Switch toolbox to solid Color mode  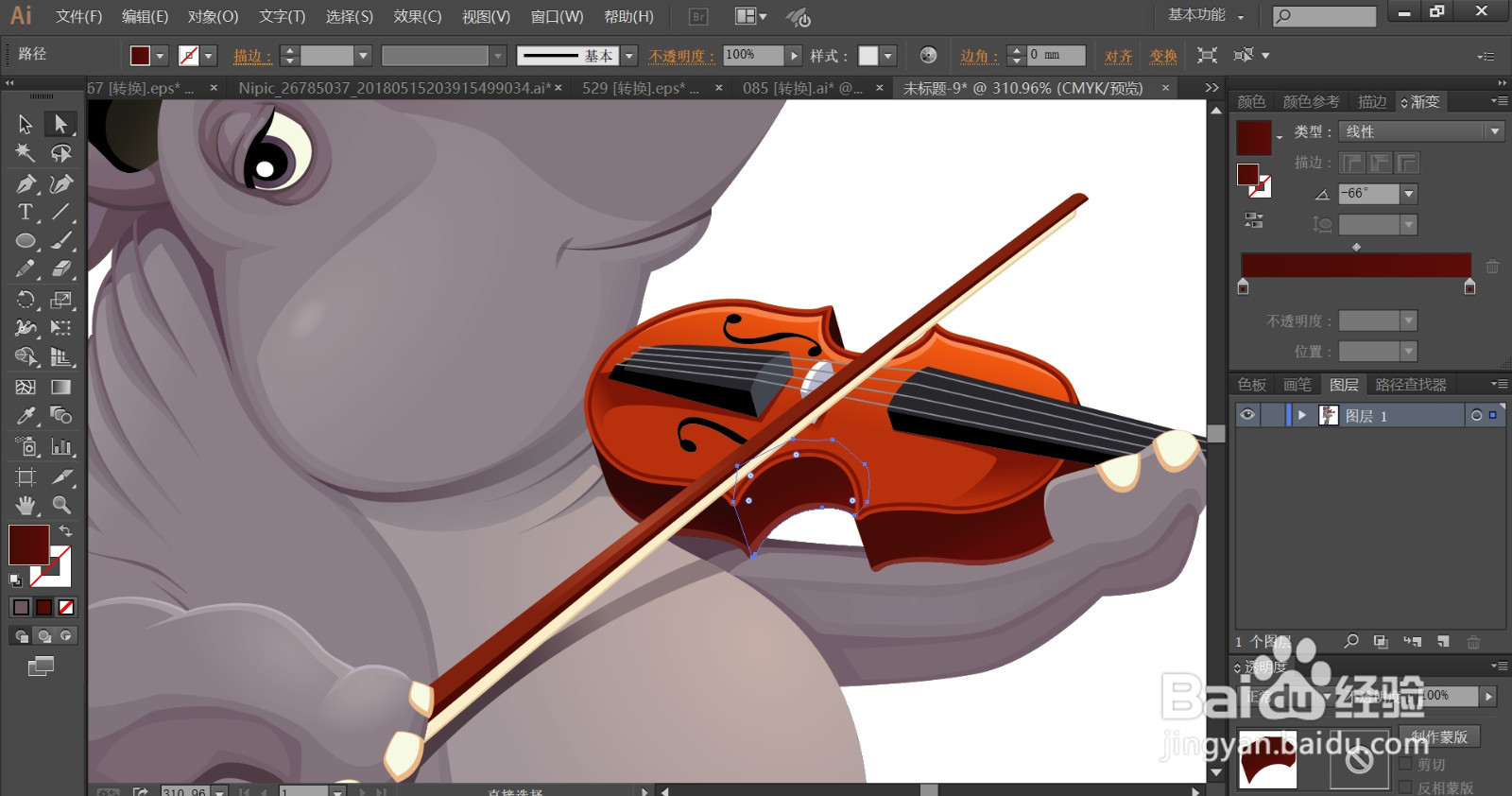21,607
